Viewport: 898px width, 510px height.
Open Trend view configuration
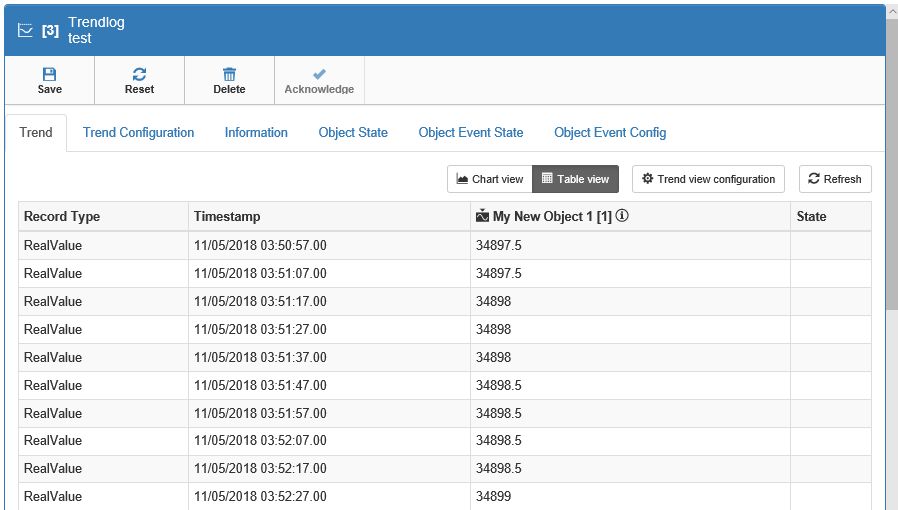coord(708,179)
